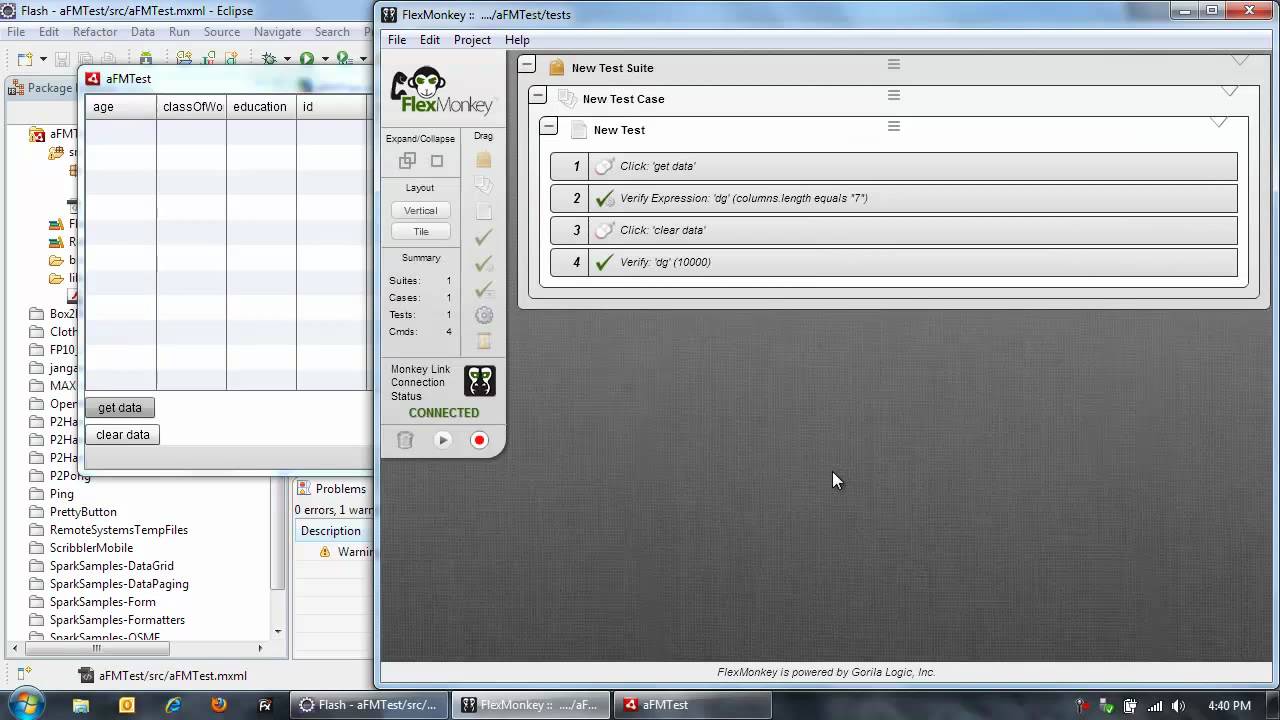
Task: Click the expand all icon under Expand/Collapse
Action: 407,161
